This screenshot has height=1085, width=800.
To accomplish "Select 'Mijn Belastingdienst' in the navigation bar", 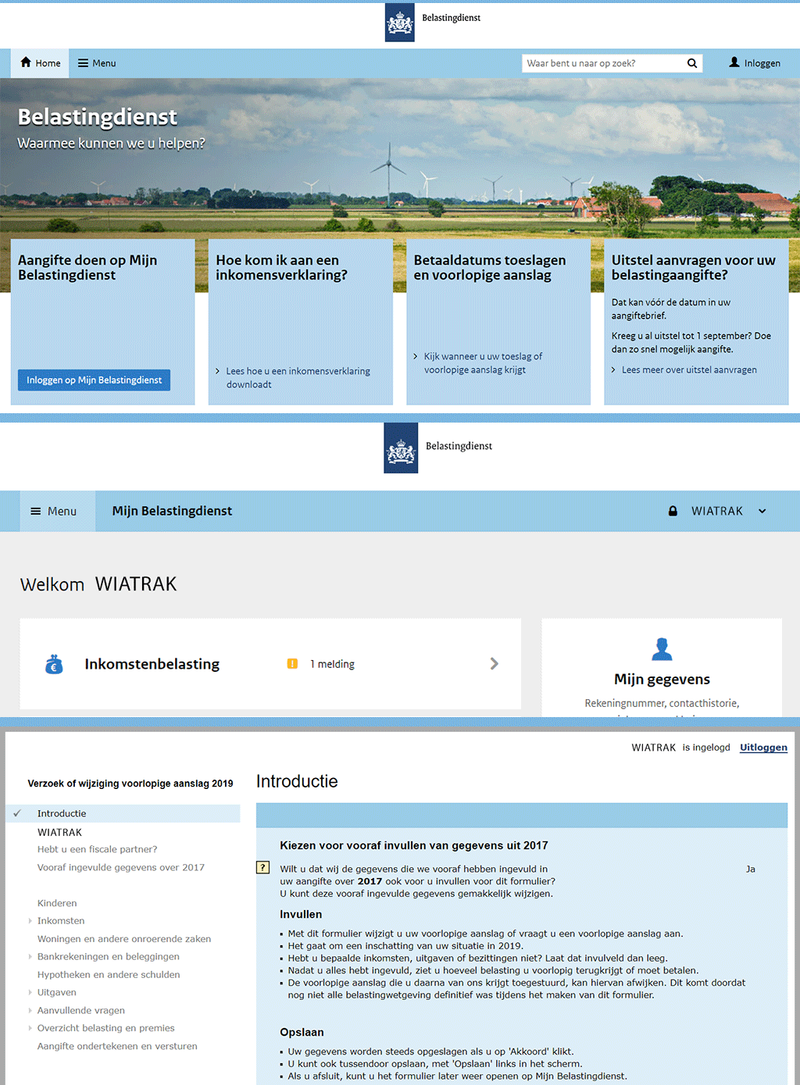I will click(x=171, y=510).
